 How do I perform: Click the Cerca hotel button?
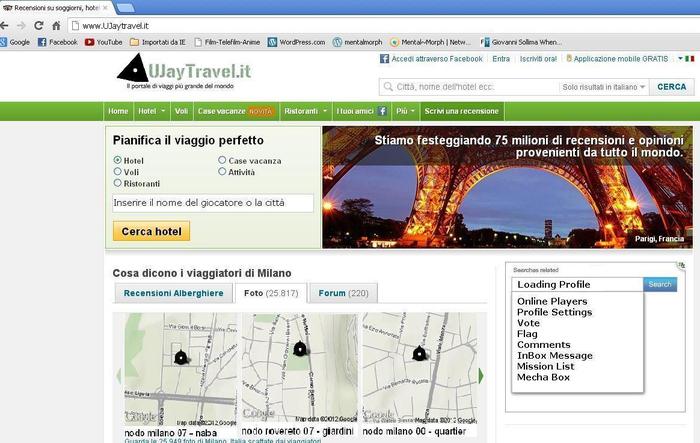click(151, 231)
